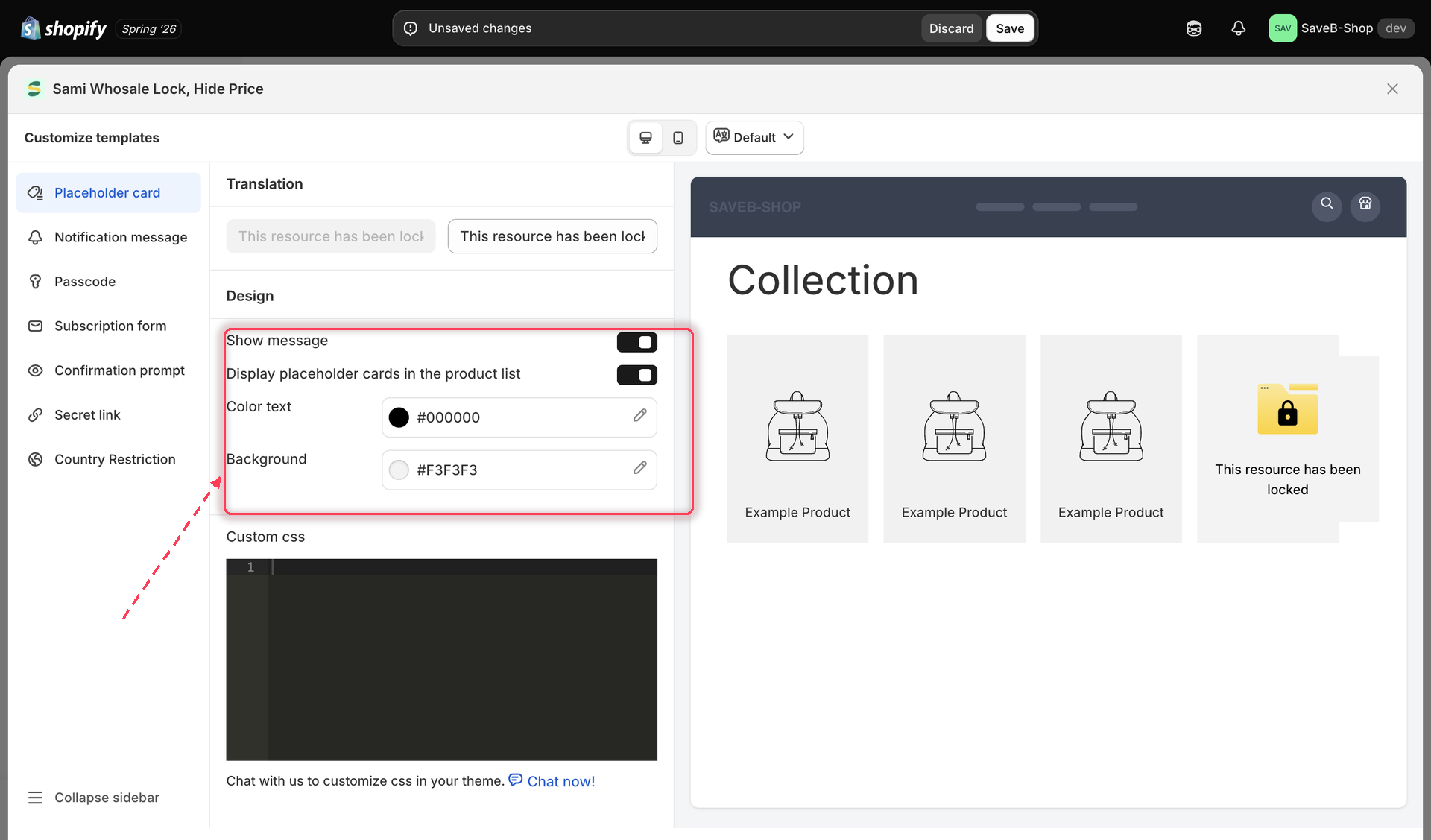The height and width of the screenshot is (840, 1431).
Task: Open Notification message settings
Action: [x=109, y=237]
